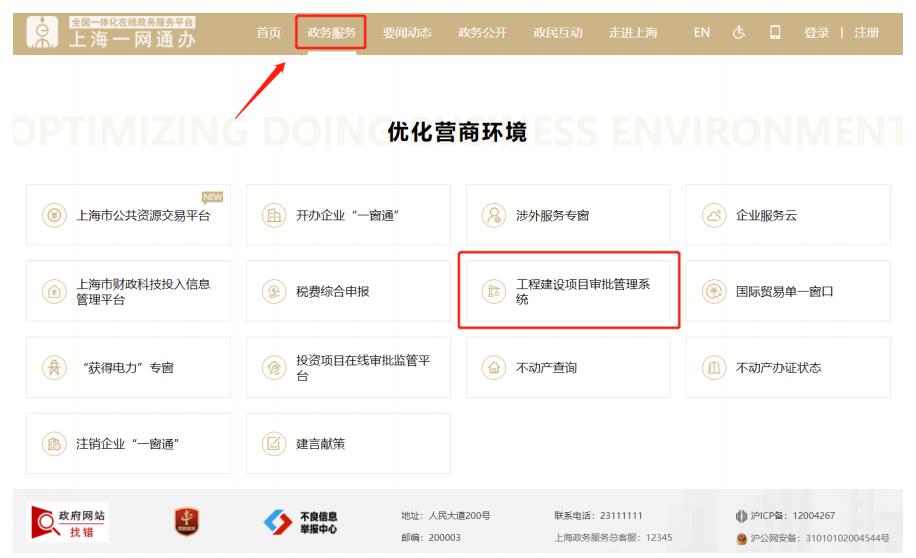Viewport: 916px width, 558px height.
Task: Open the 上海市公共资源交易平台 card
Action: click(x=129, y=214)
